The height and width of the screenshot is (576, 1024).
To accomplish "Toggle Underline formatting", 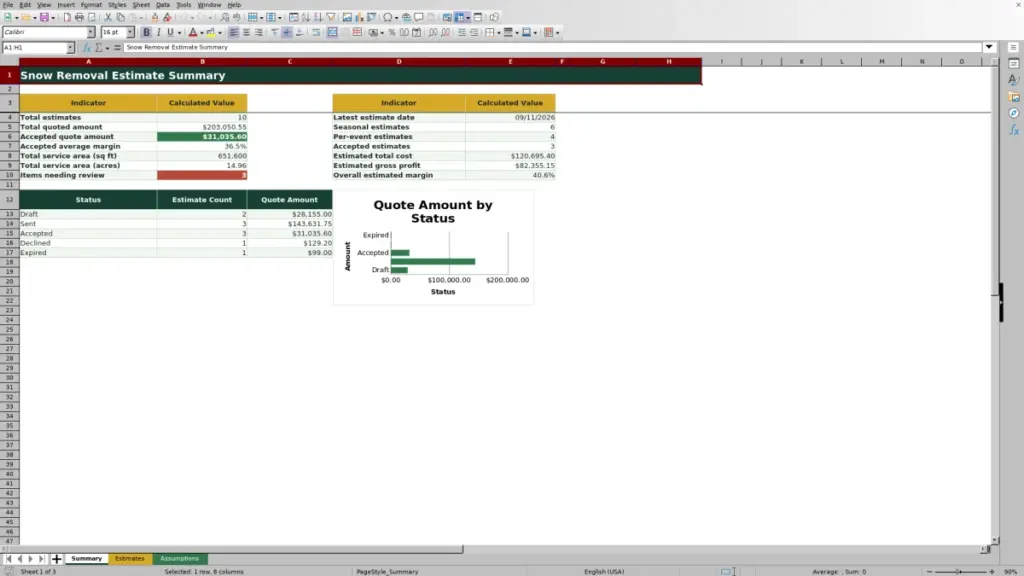I will (170, 32).
